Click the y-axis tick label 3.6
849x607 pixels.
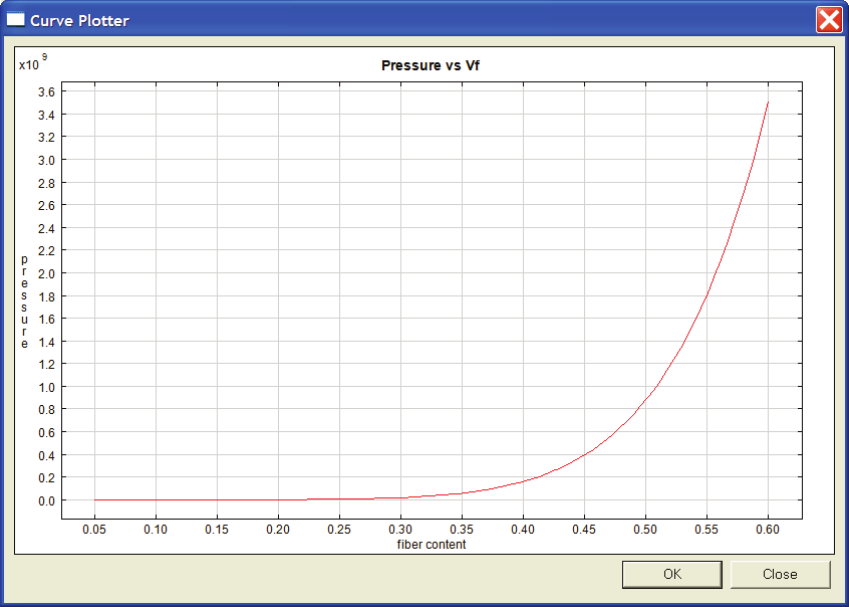click(x=47, y=92)
